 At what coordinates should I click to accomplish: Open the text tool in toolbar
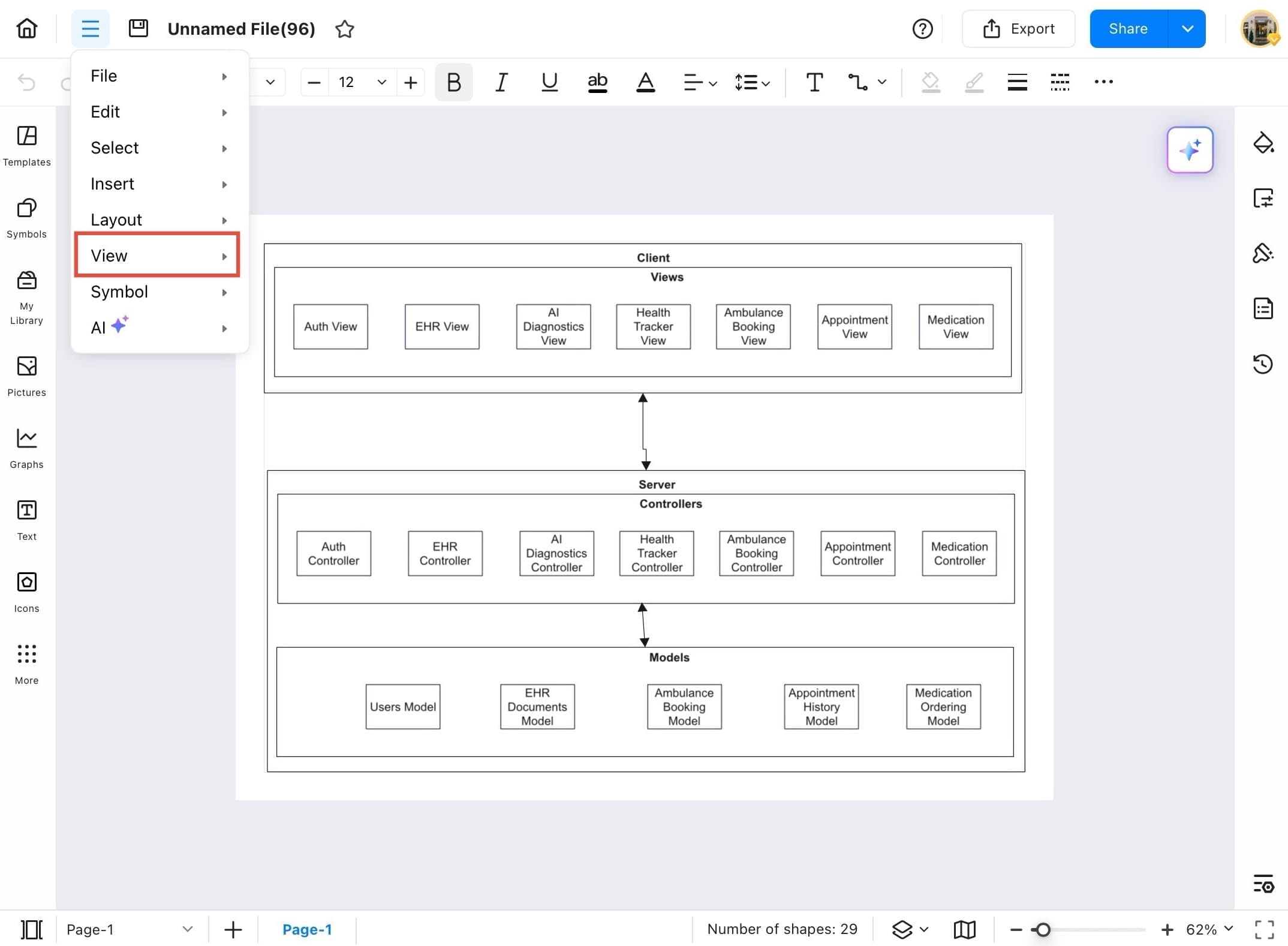click(814, 82)
